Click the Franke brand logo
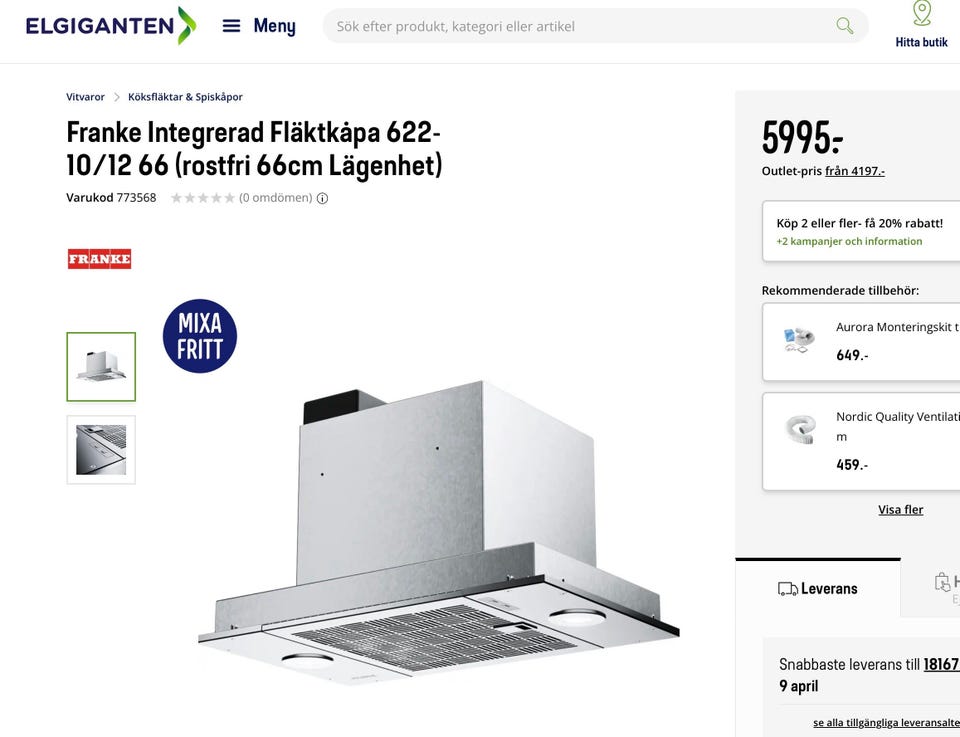The width and height of the screenshot is (960, 737). 99,259
